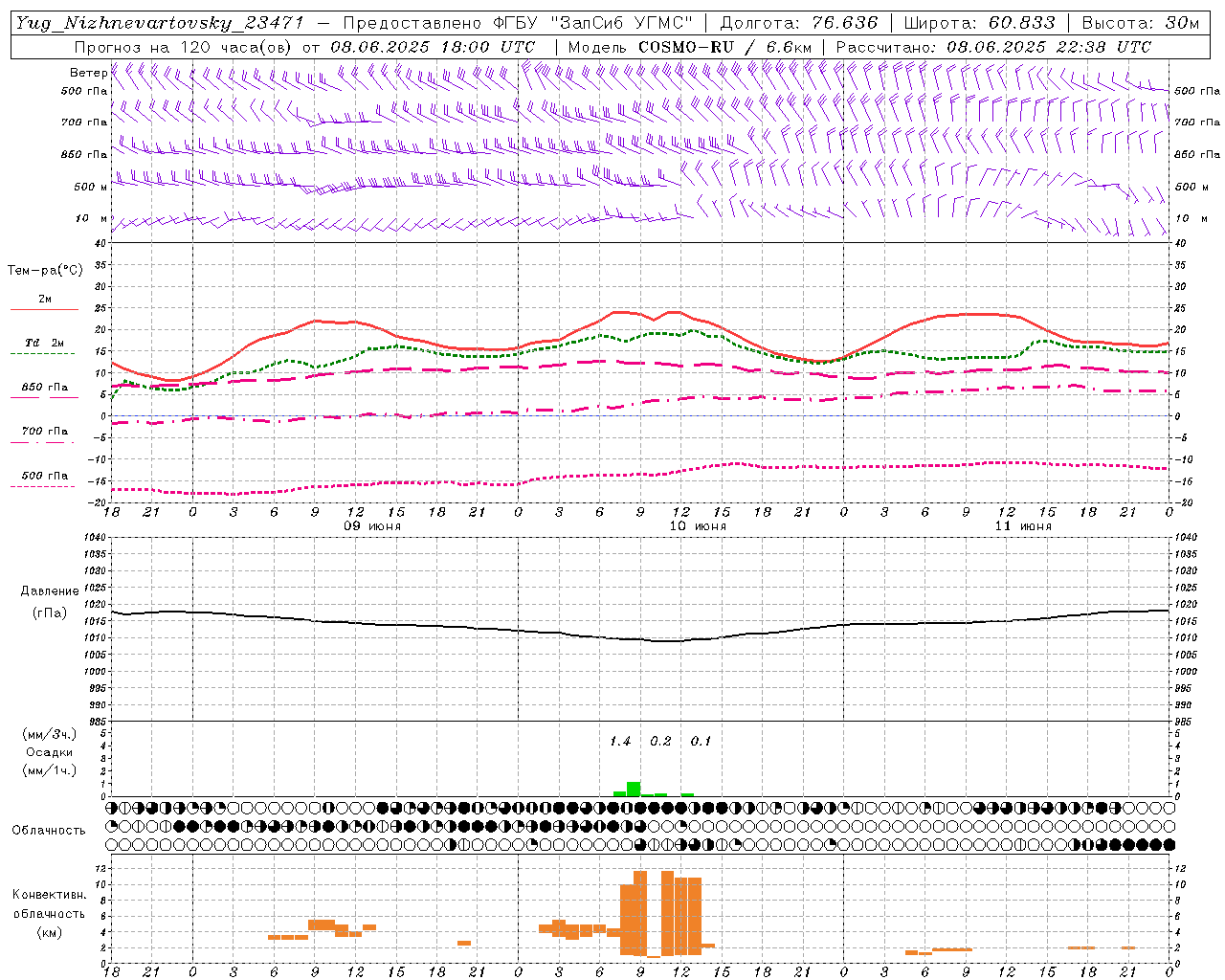Screen dimensions: 1225x980
Task: Click the 850 гПа temperature legend entry
Action: click(x=45, y=388)
